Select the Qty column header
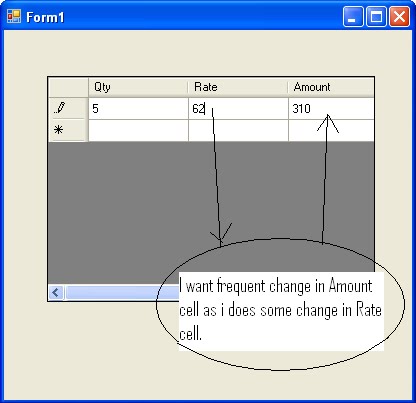The image size is (416, 403). 138,87
